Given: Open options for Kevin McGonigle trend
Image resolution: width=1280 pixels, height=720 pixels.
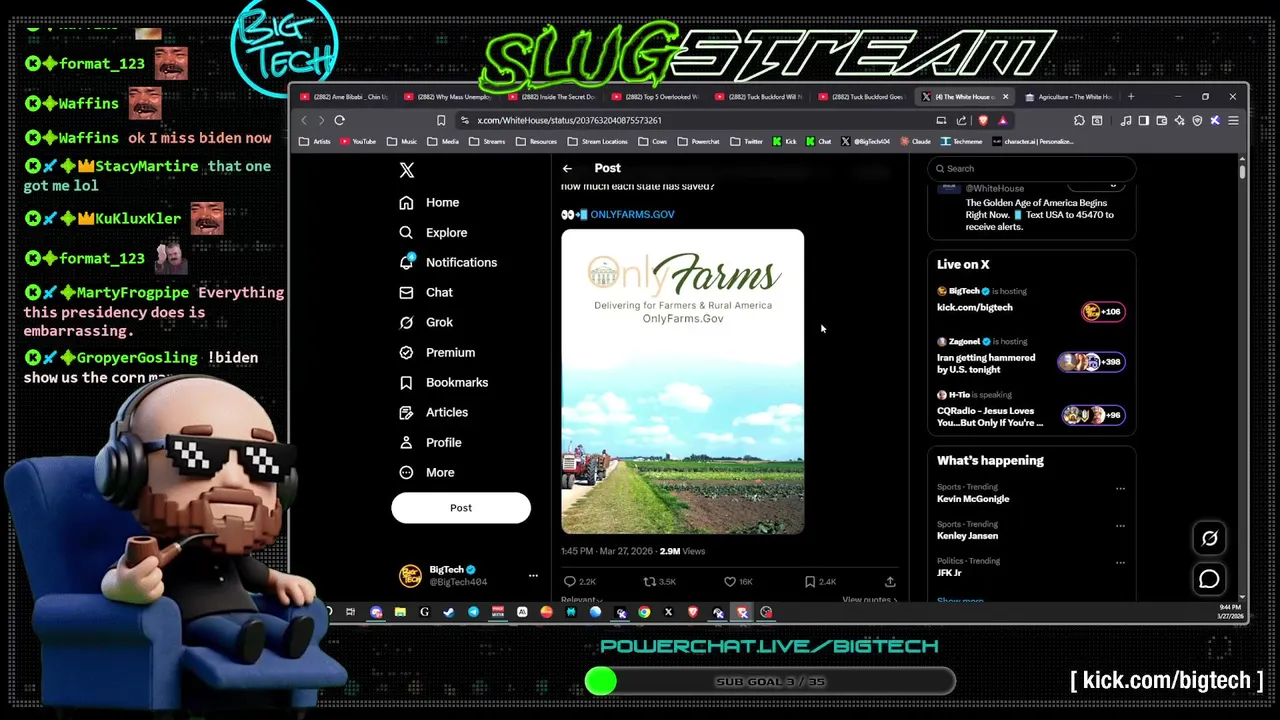Looking at the screenshot, I should (x=1120, y=489).
